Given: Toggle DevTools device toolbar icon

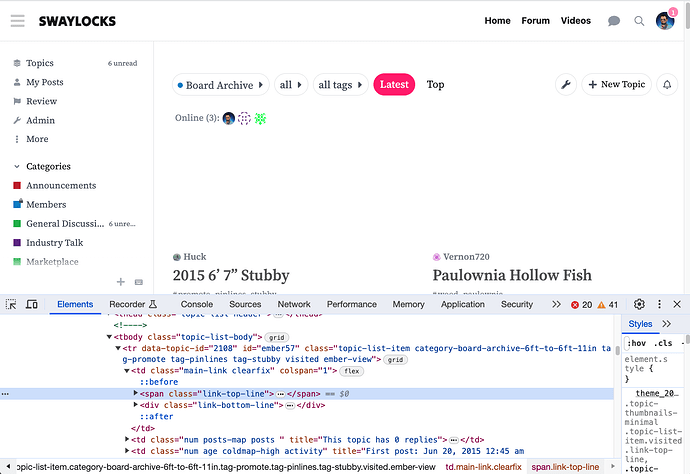Looking at the screenshot, I should pyautogui.click(x=31, y=304).
